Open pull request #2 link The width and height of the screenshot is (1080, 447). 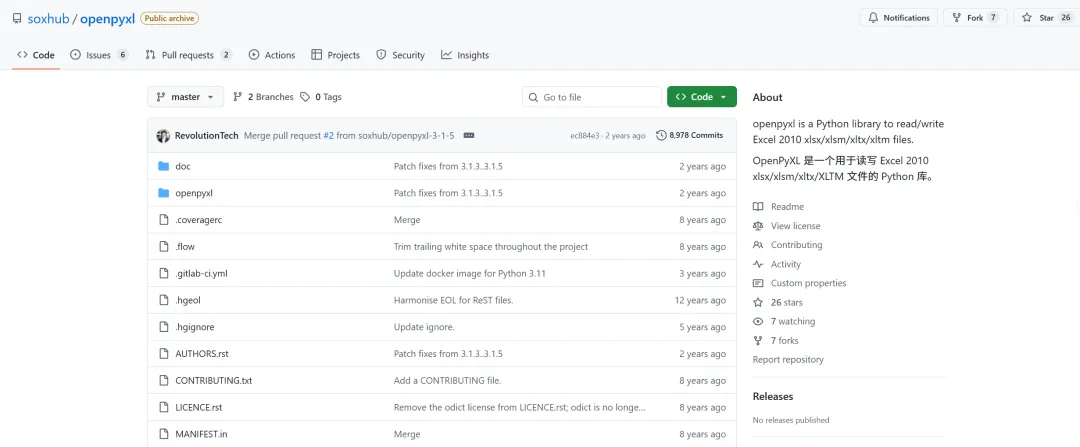pos(329,136)
